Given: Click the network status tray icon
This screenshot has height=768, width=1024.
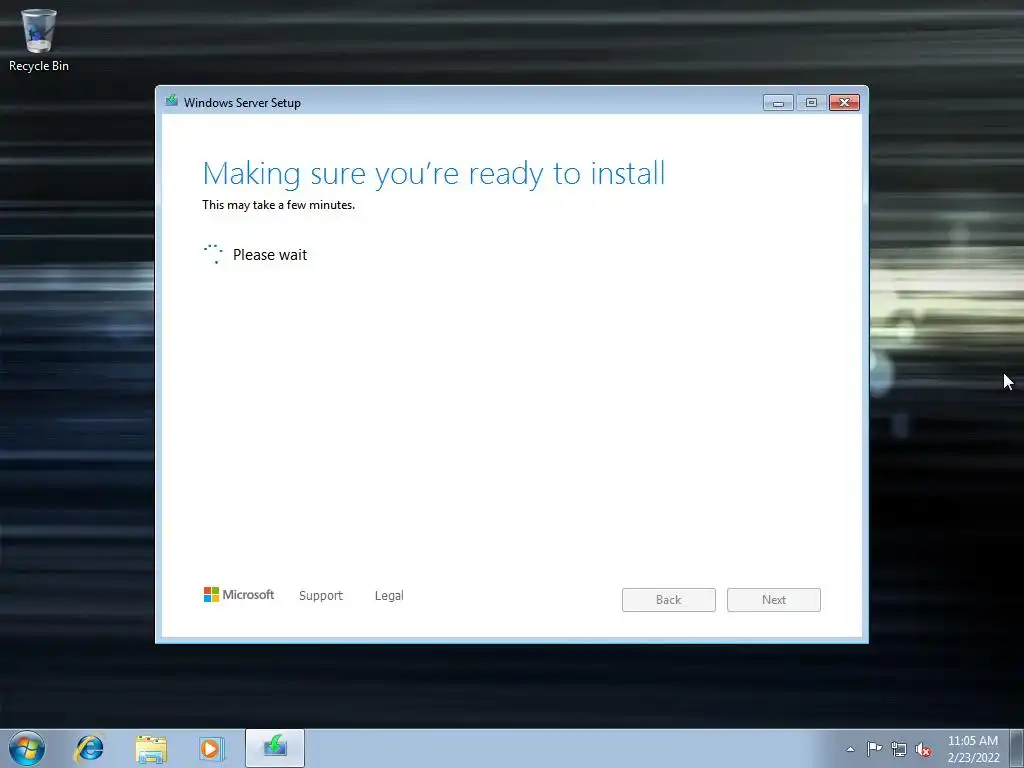Looking at the screenshot, I should (899, 749).
